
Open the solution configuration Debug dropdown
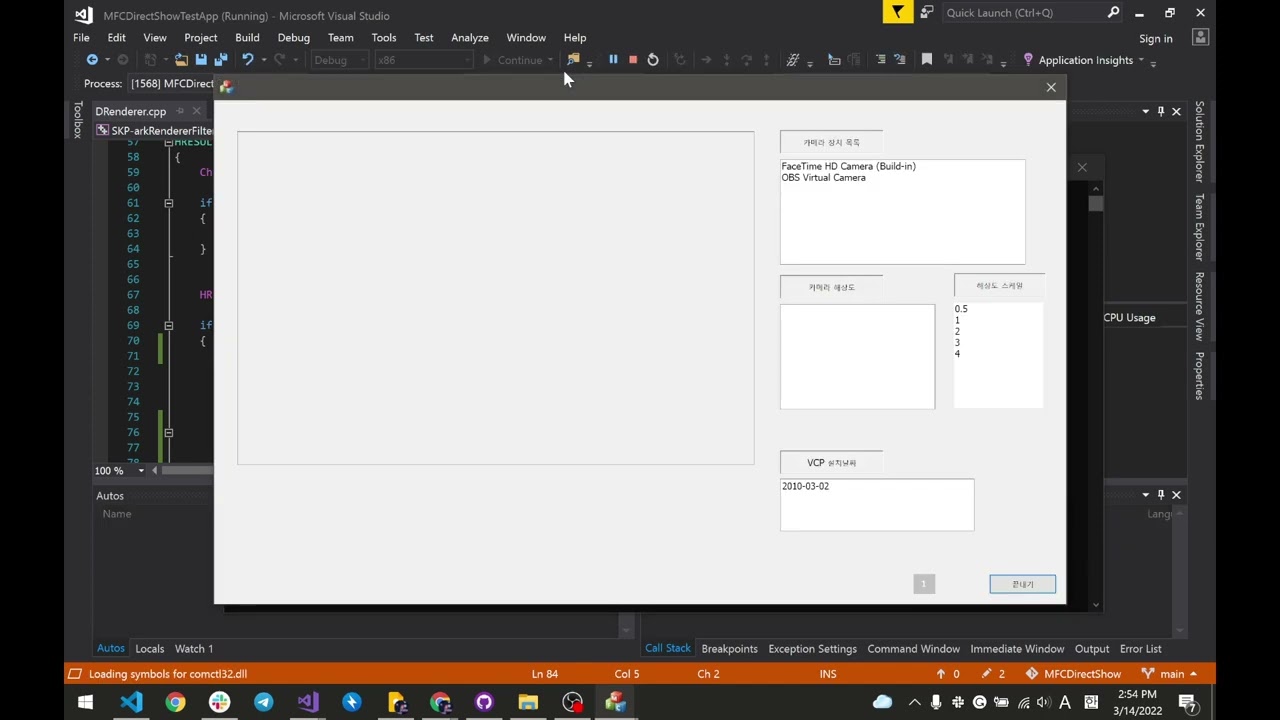coord(340,60)
